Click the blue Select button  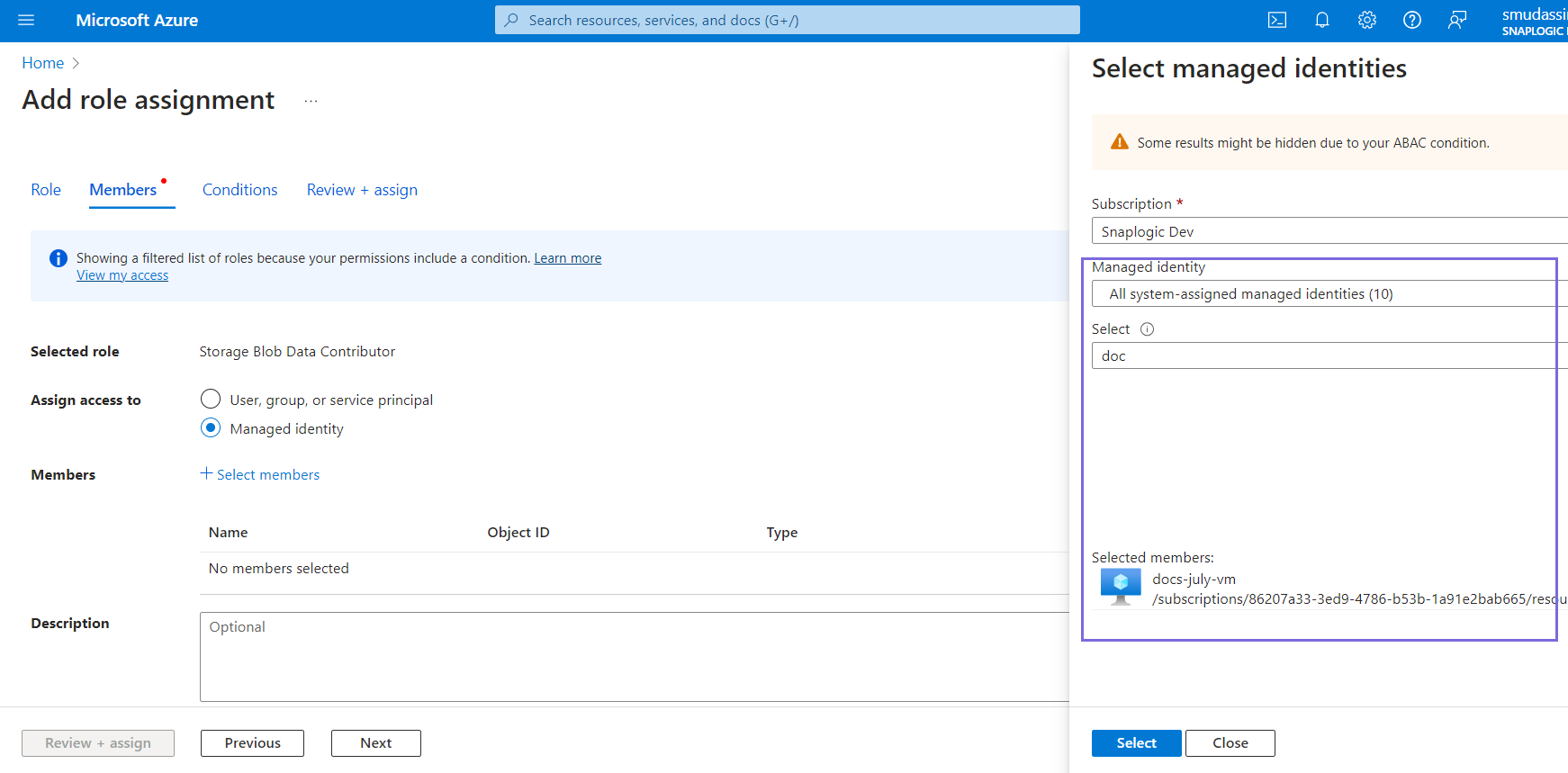coord(1136,742)
